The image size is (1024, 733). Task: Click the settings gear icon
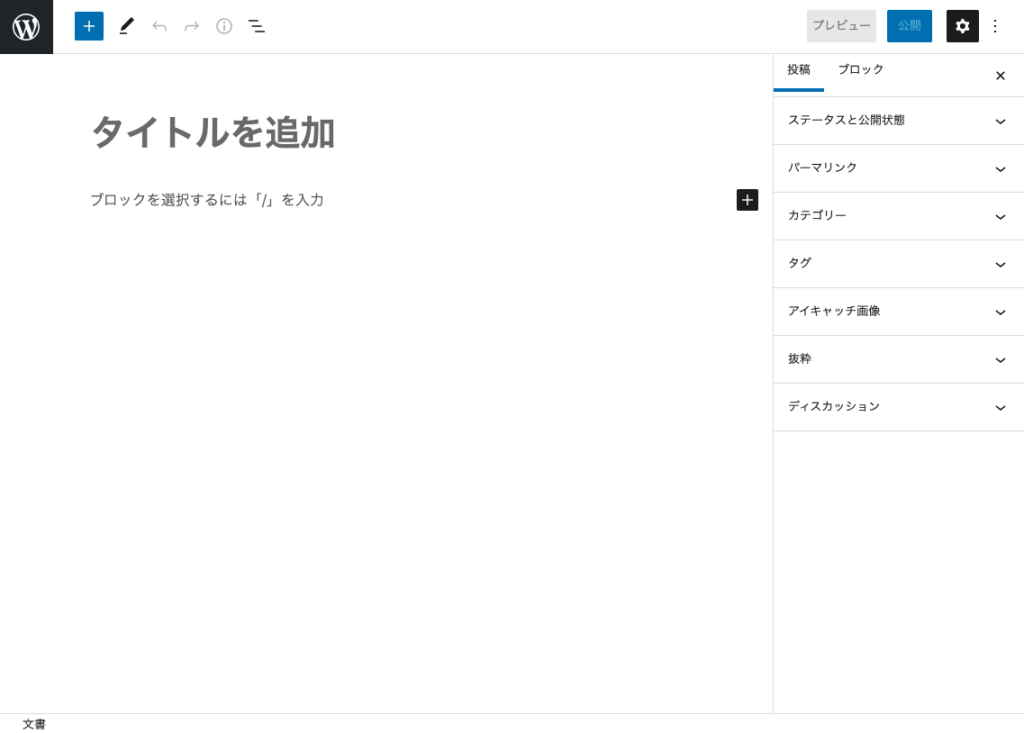click(962, 26)
